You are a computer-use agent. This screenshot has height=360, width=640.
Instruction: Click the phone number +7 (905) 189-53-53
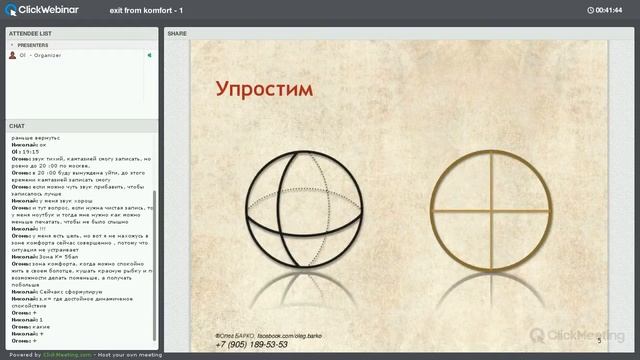coord(251,344)
